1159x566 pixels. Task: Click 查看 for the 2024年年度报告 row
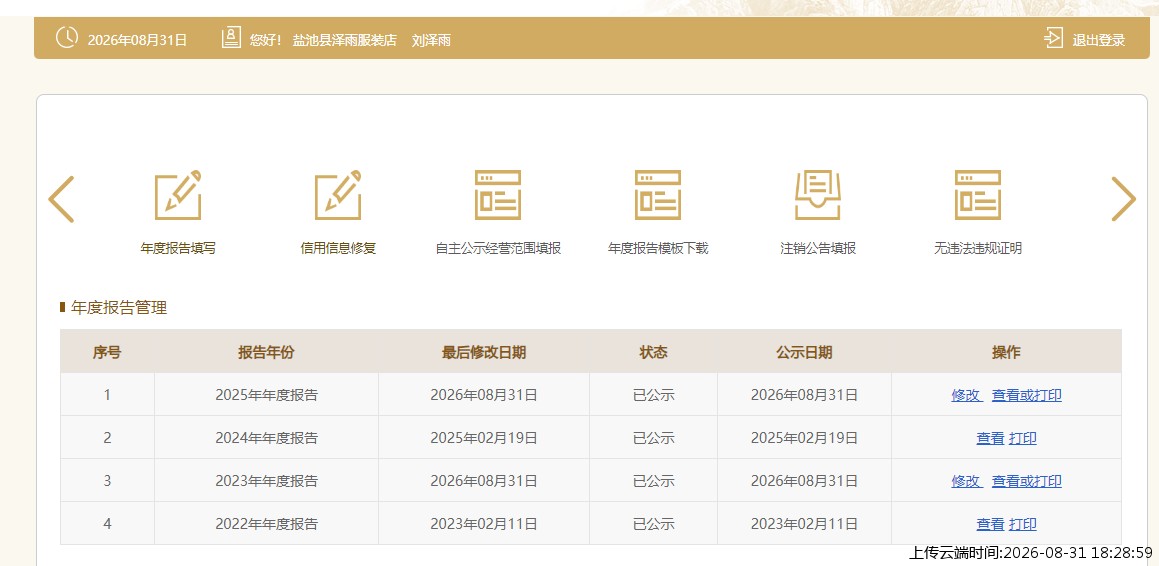tap(990, 438)
